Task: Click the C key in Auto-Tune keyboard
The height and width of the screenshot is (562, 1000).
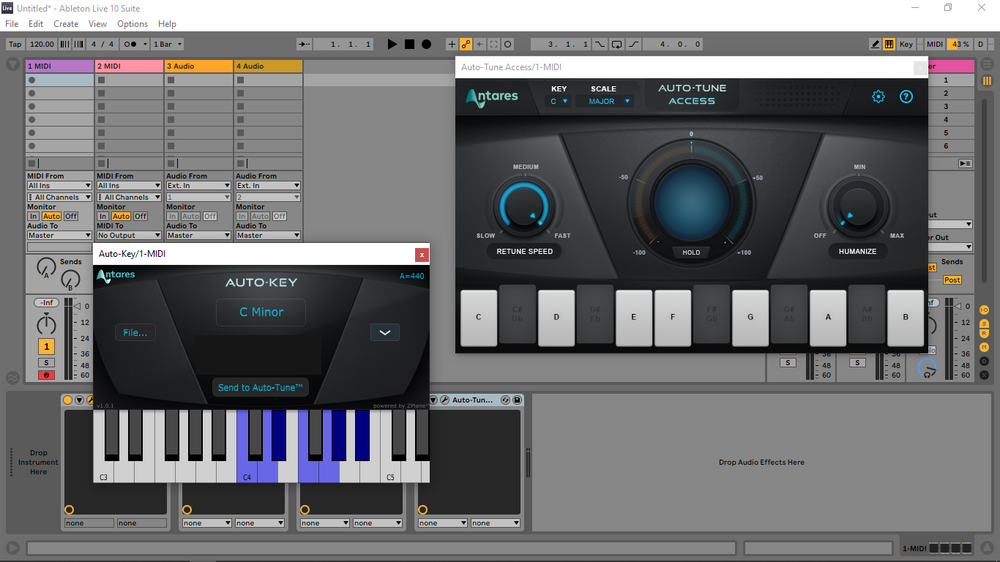Action: tap(478, 318)
